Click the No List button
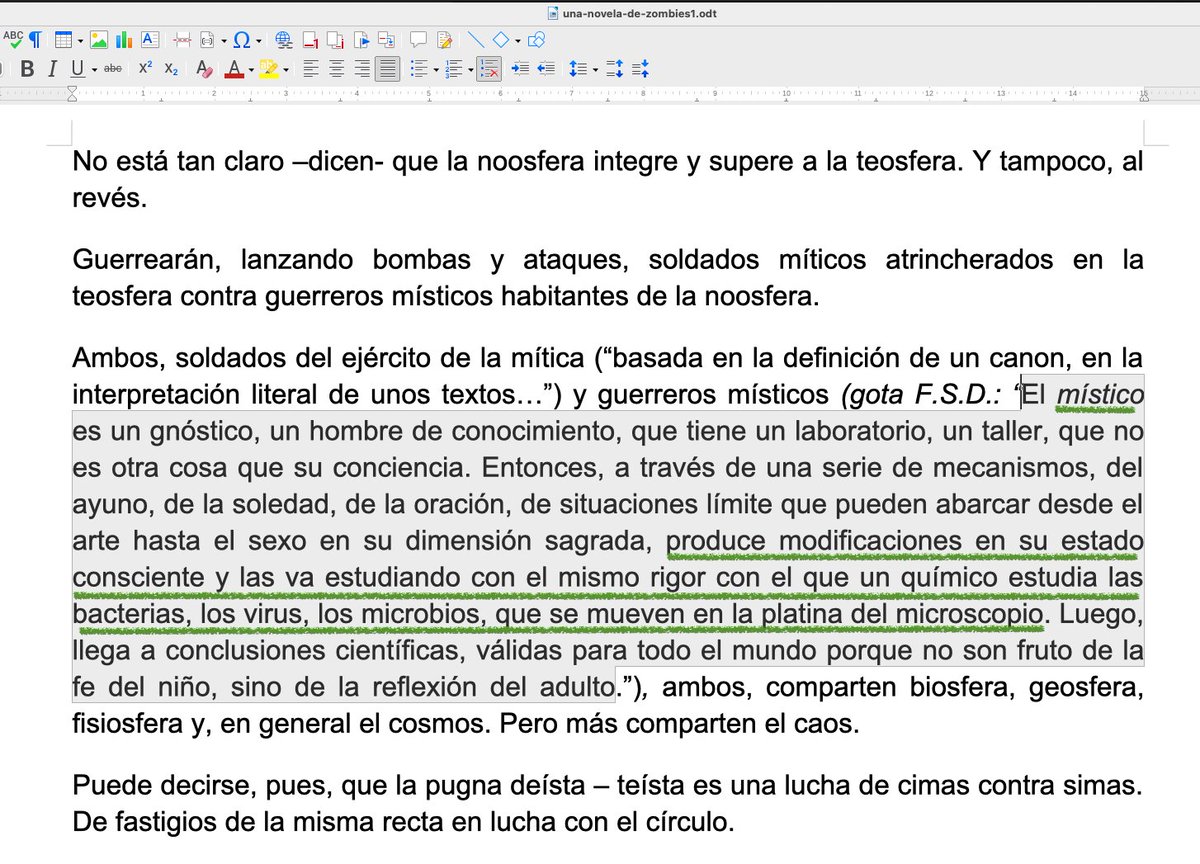This screenshot has width=1200, height=864. [489, 69]
